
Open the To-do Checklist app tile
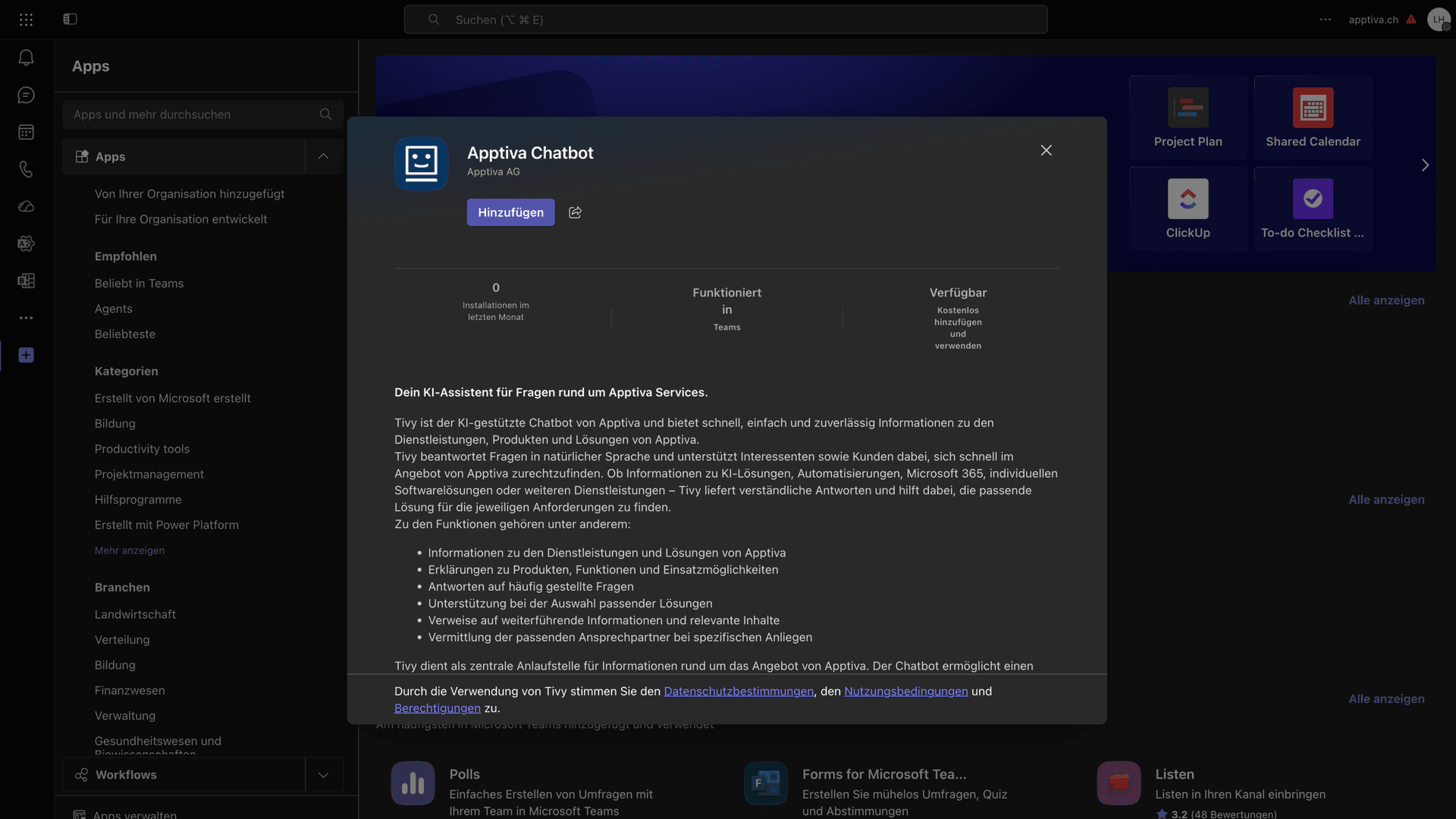tap(1313, 209)
